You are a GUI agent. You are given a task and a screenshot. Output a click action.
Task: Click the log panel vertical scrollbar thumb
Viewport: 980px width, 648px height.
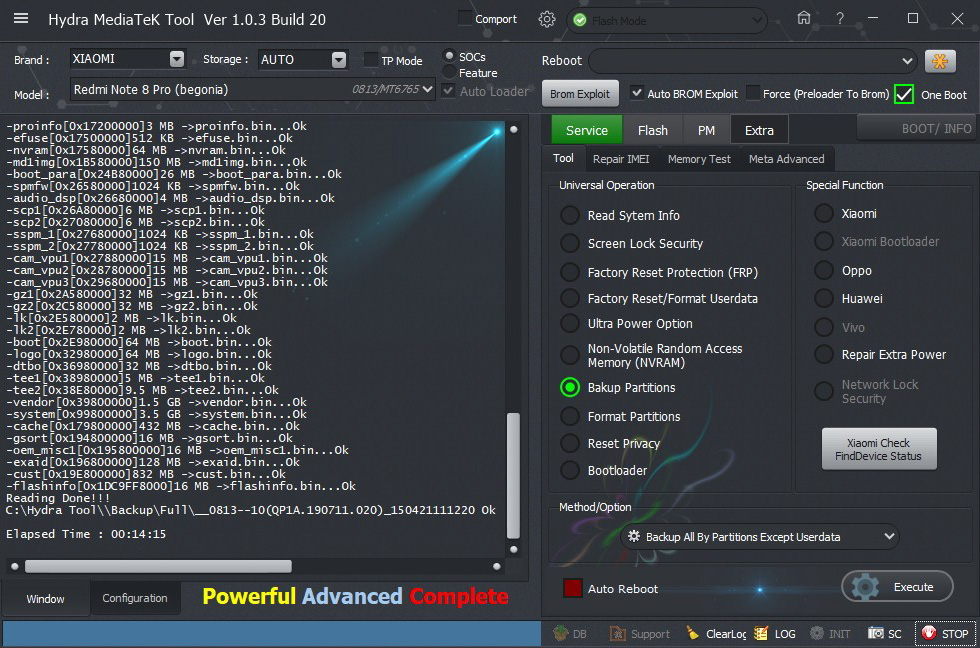513,475
